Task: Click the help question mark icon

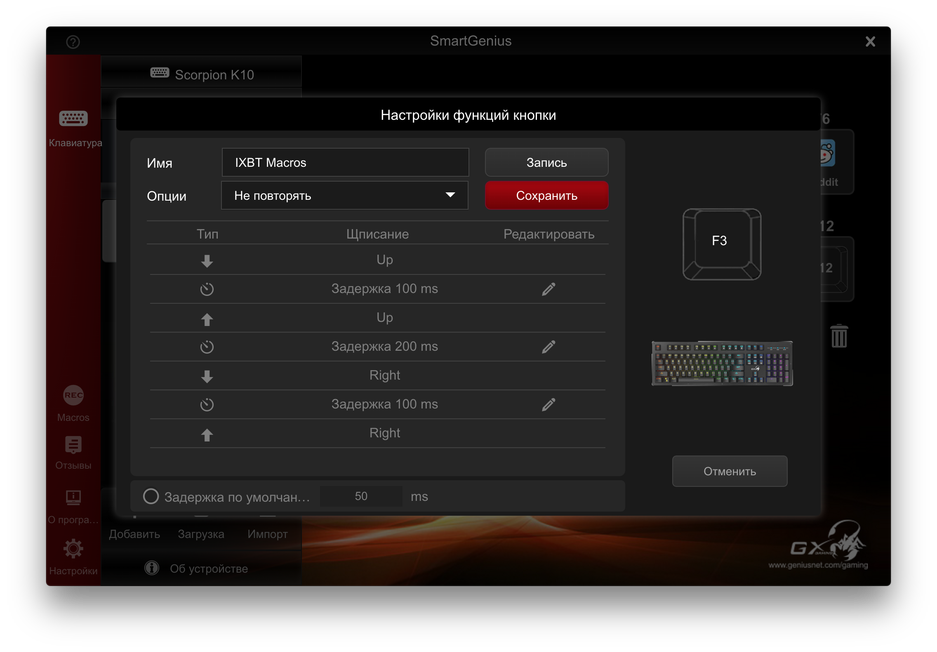Action: click(73, 42)
